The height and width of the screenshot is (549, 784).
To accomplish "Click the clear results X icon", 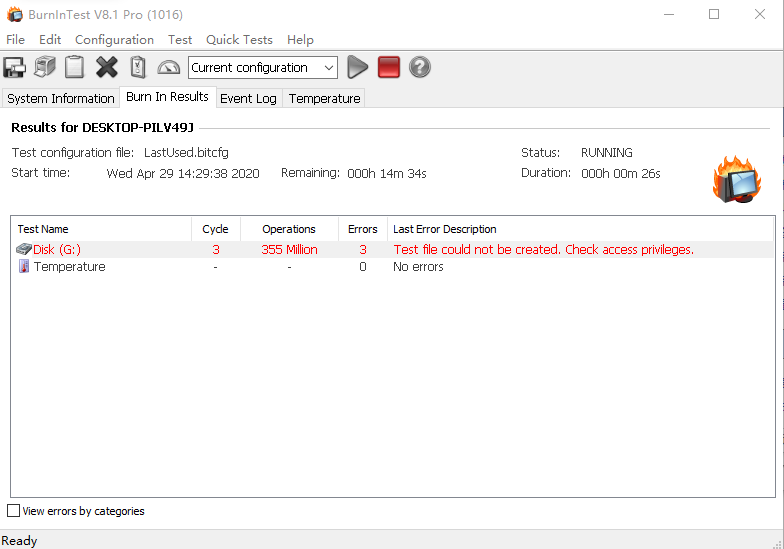I will tap(106, 67).
